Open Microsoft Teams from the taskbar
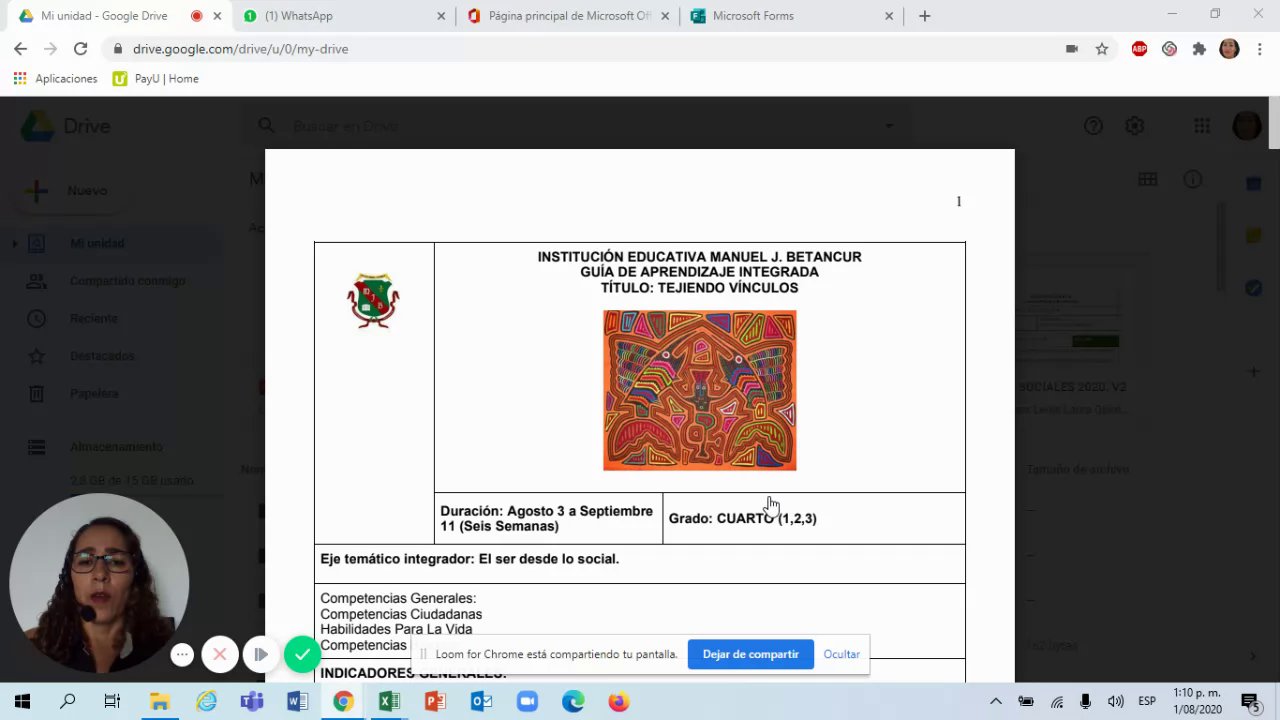Viewport: 1280px width, 720px height. [251, 701]
